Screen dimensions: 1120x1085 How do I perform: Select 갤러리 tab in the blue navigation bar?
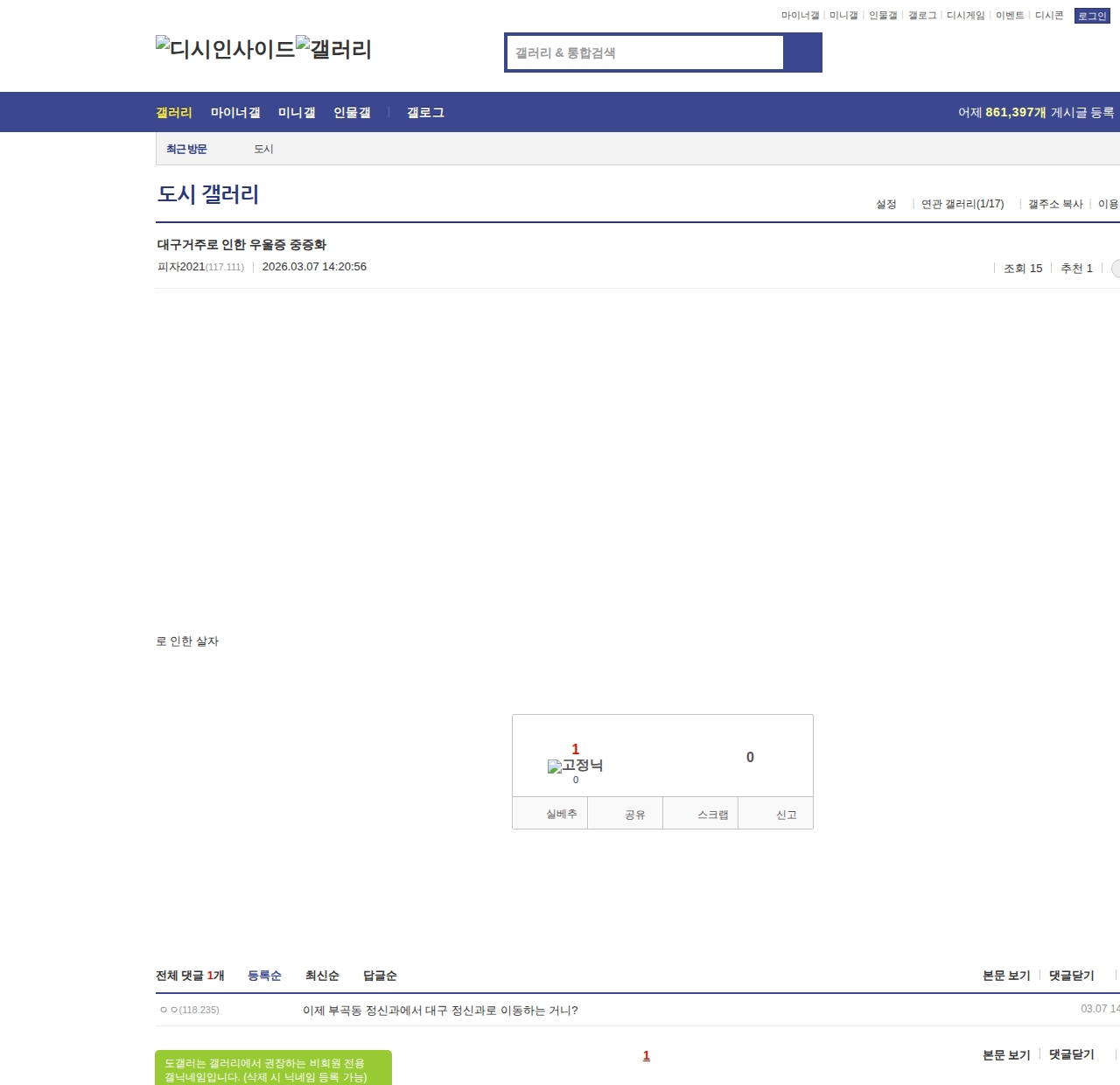[x=174, y=112]
